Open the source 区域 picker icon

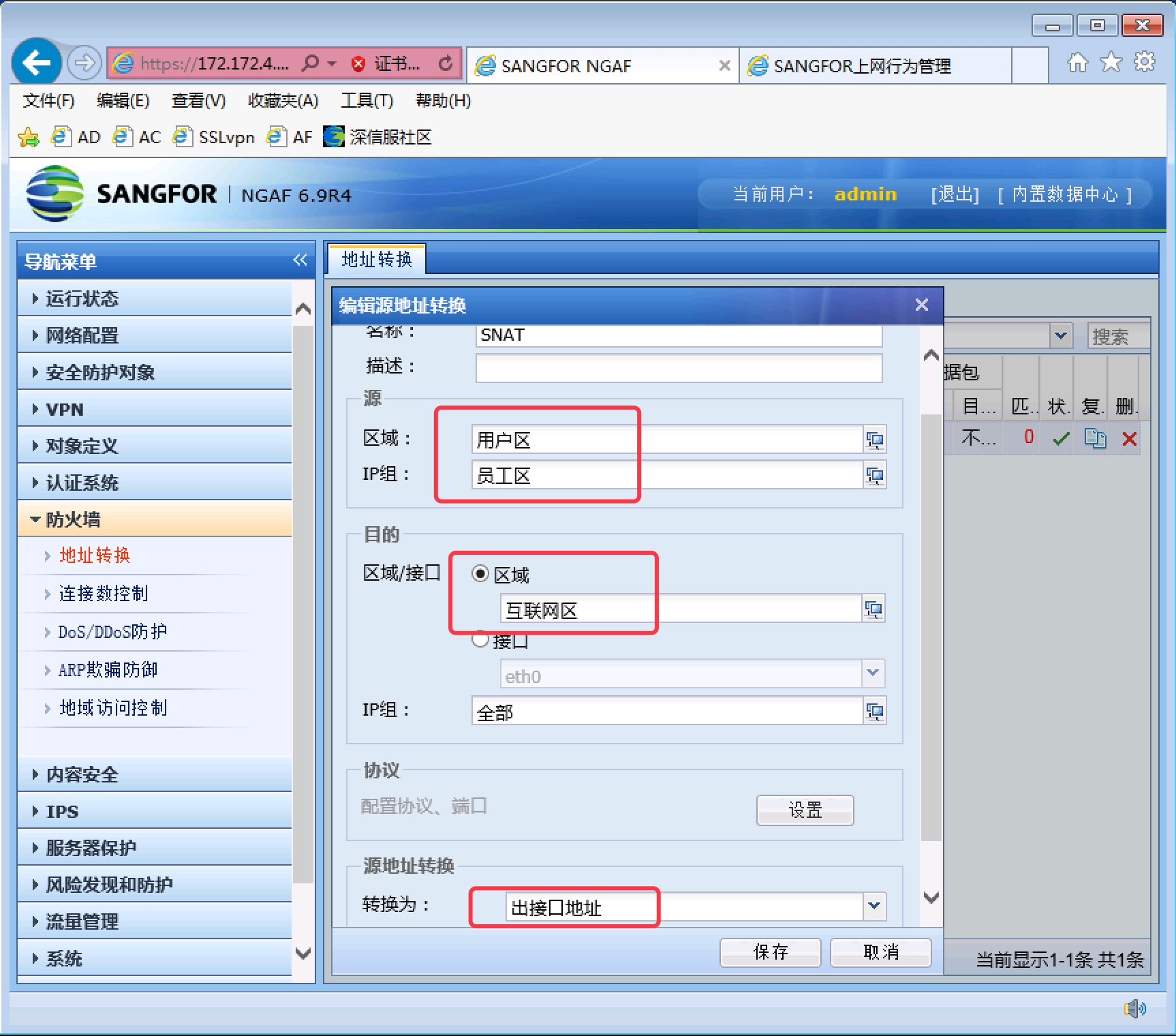pos(875,440)
